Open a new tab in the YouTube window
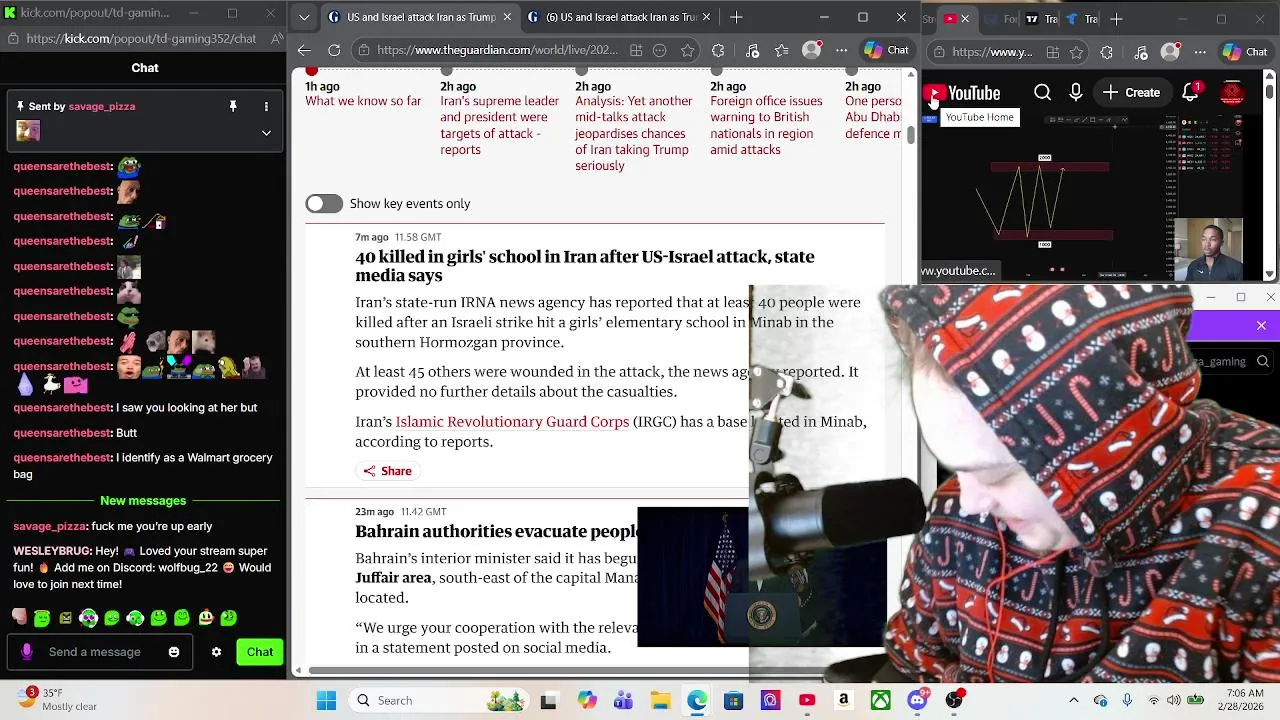1280x720 pixels. click(1116, 18)
